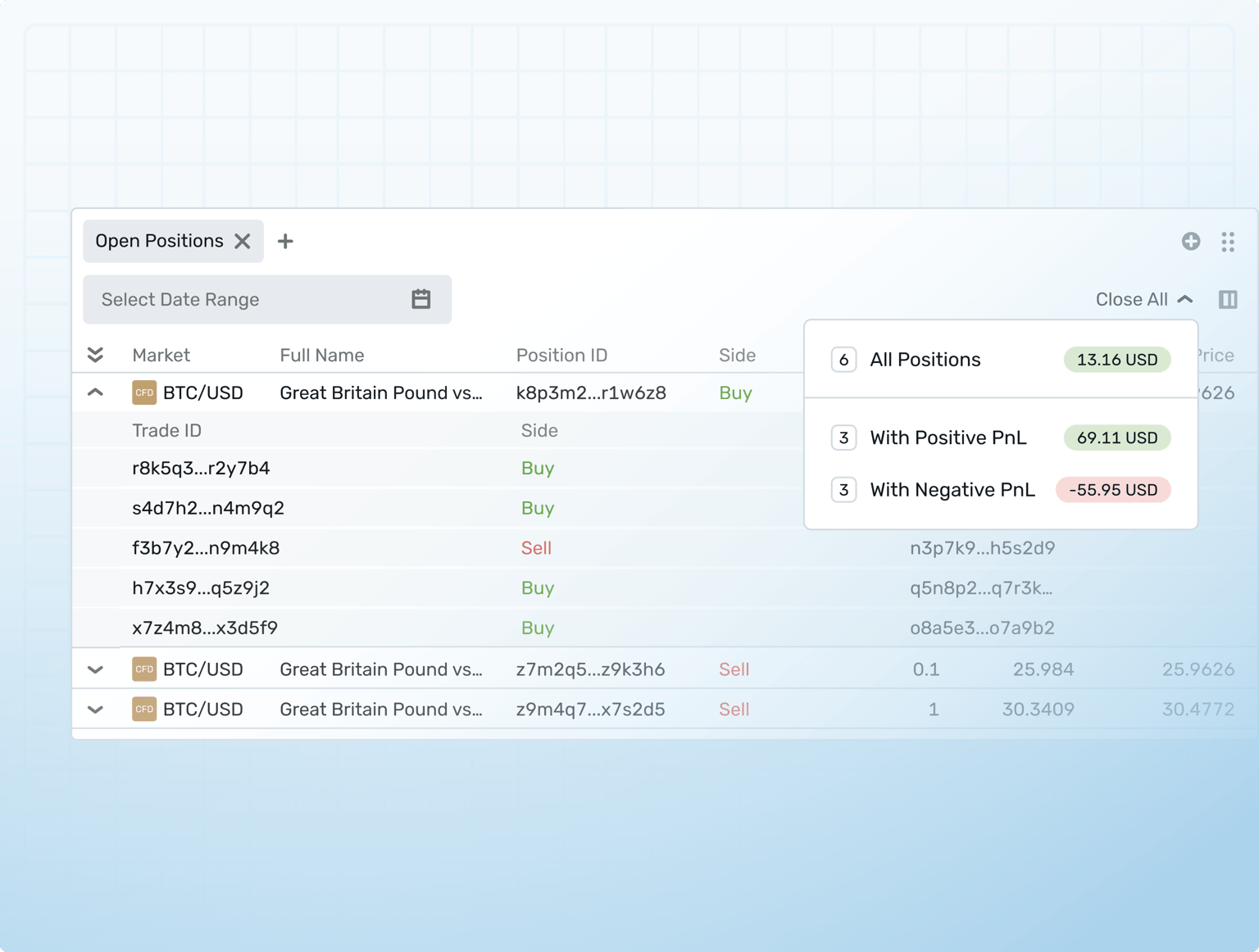The height and width of the screenshot is (952, 1259).
Task: Expand the z7m2q5...z9k3h6 position row
Action: pyautogui.click(x=95, y=669)
